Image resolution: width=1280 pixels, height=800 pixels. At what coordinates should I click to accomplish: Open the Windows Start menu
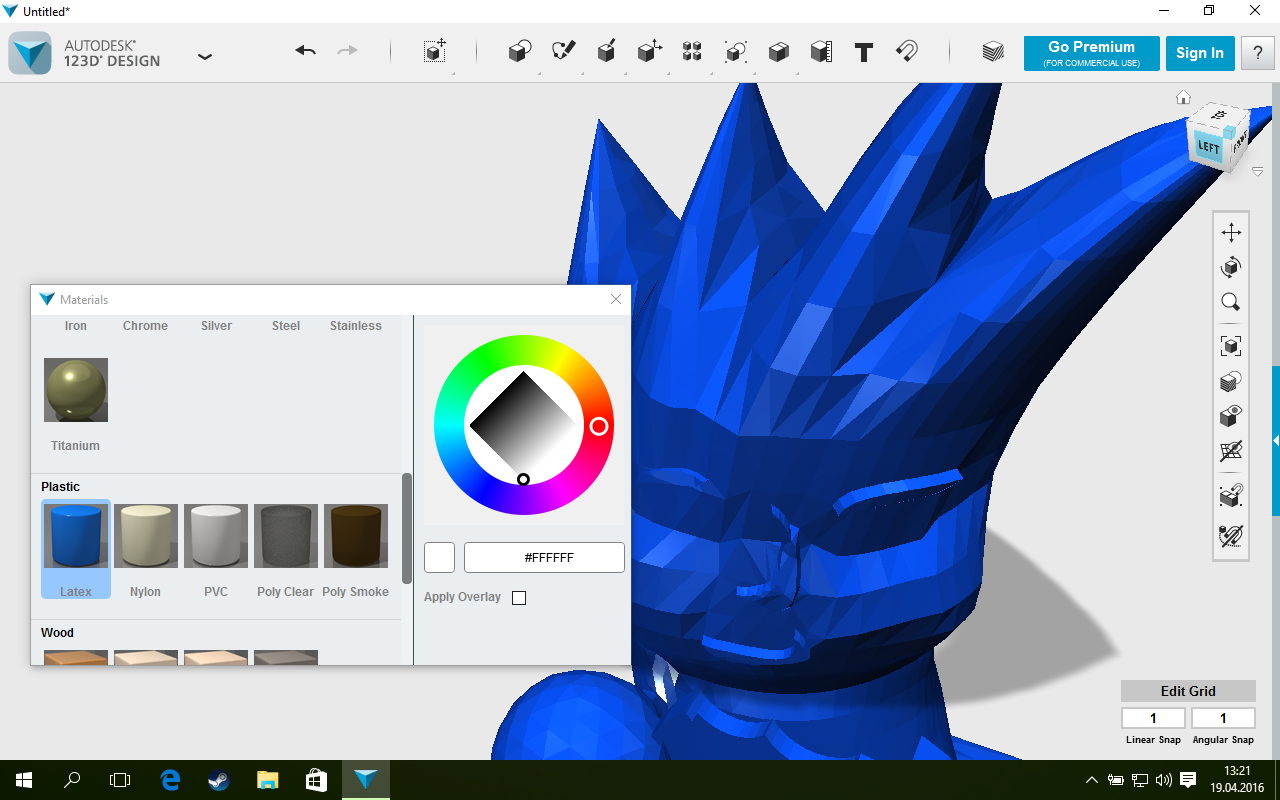point(24,779)
